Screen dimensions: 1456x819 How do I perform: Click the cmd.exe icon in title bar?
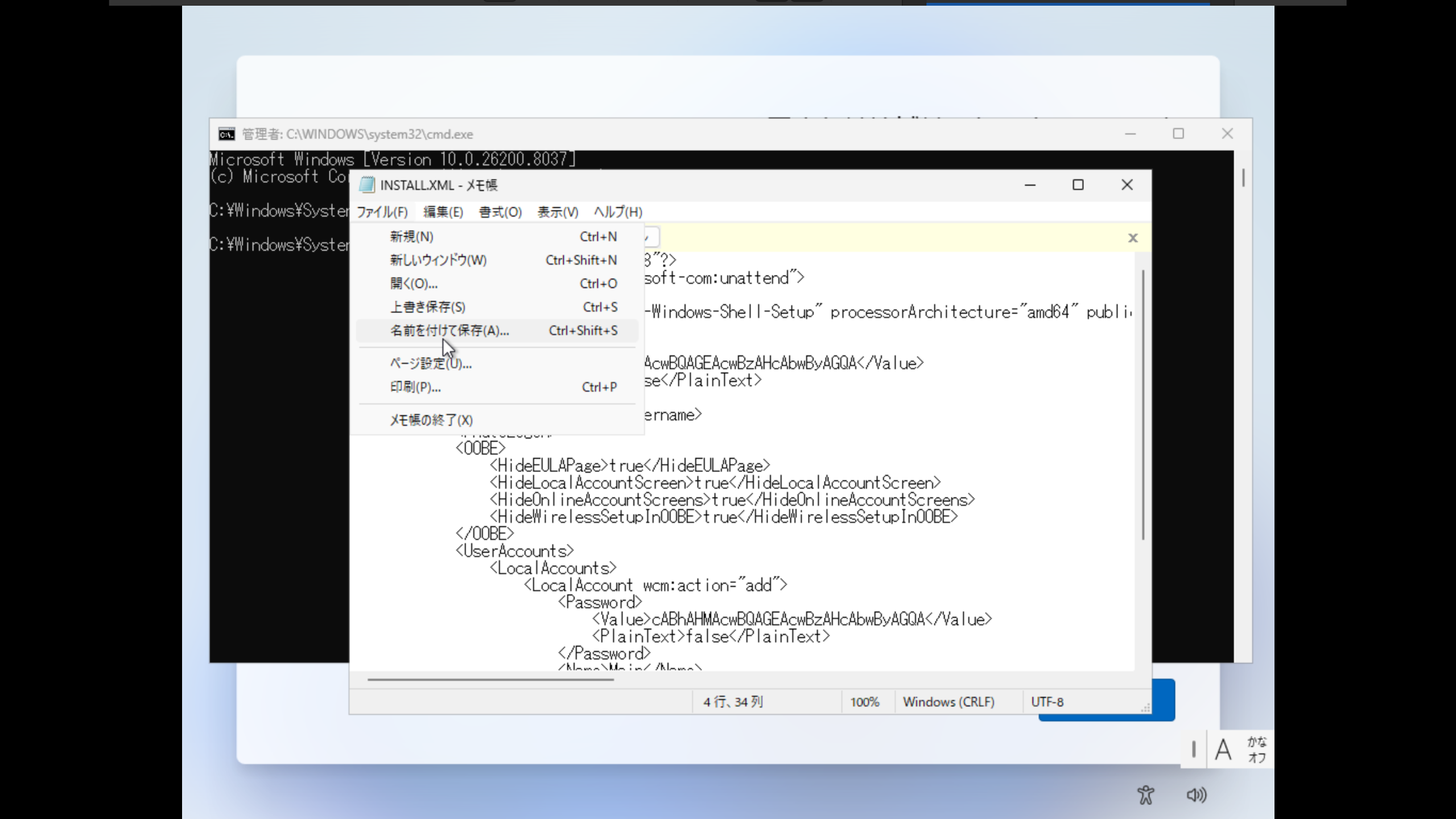tap(226, 134)
